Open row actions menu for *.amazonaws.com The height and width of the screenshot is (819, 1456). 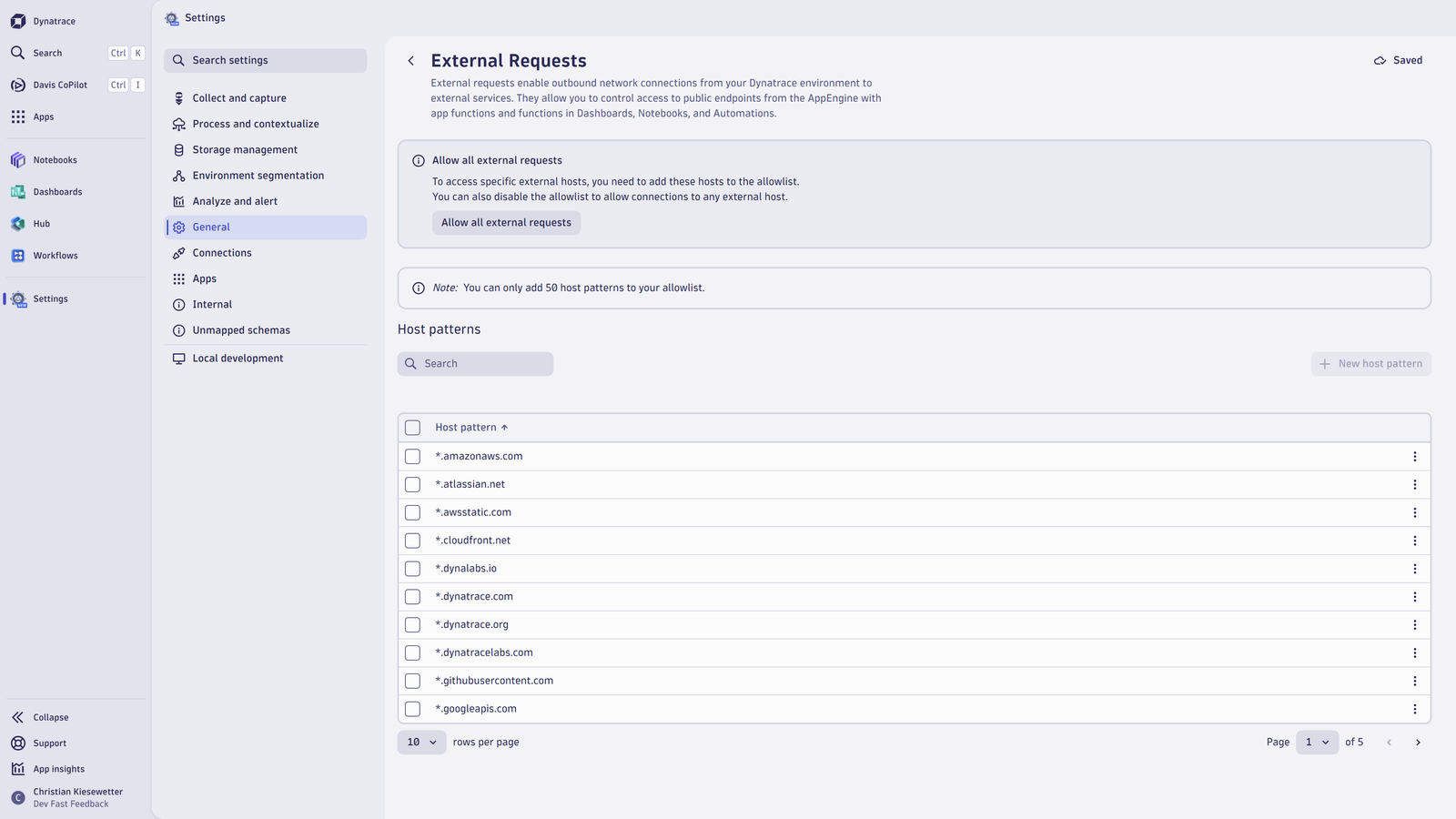(1415, 457)
